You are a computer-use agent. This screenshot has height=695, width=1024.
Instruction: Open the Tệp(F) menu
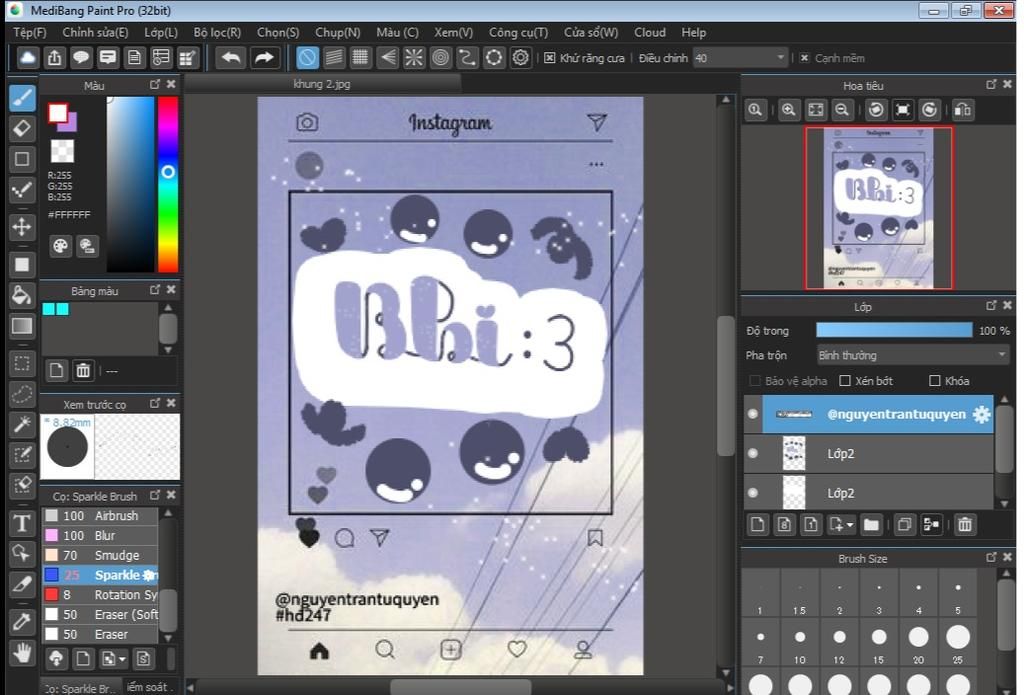(30, 32)
